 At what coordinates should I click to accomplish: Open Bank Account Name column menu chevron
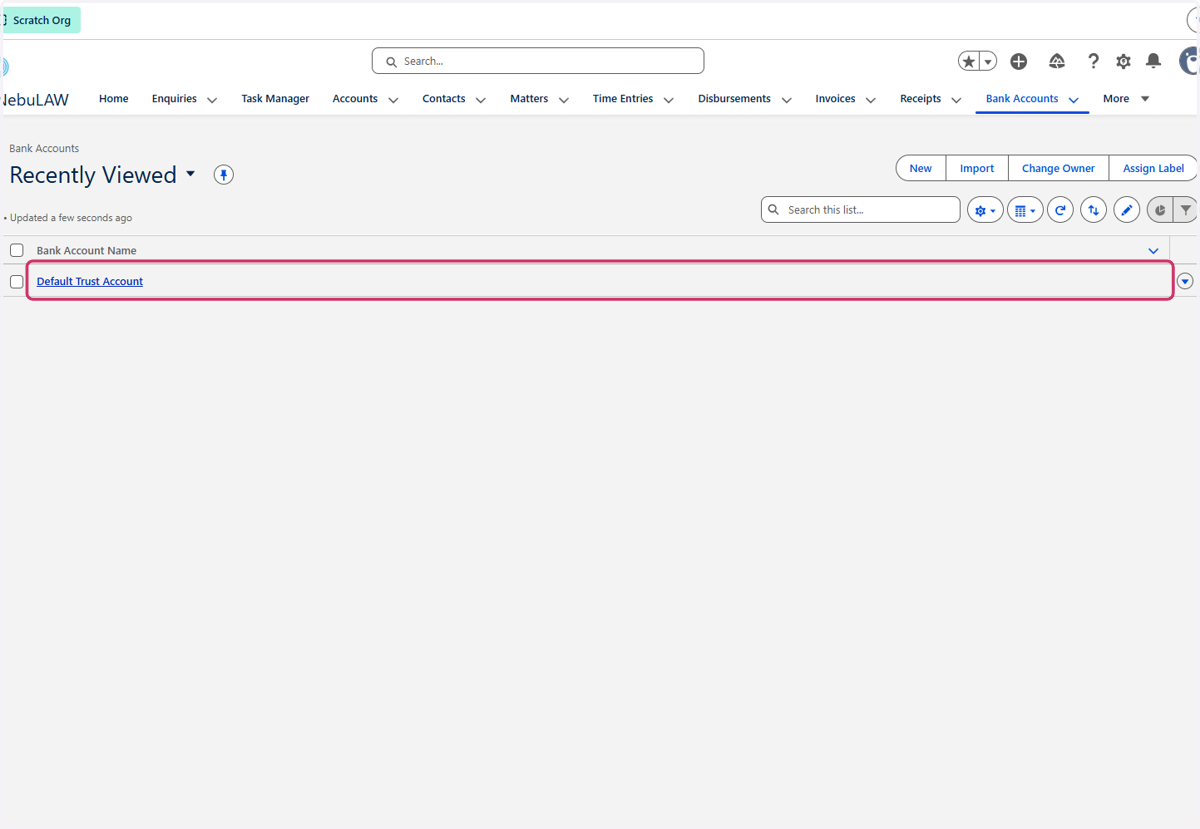coord(1153,251)
